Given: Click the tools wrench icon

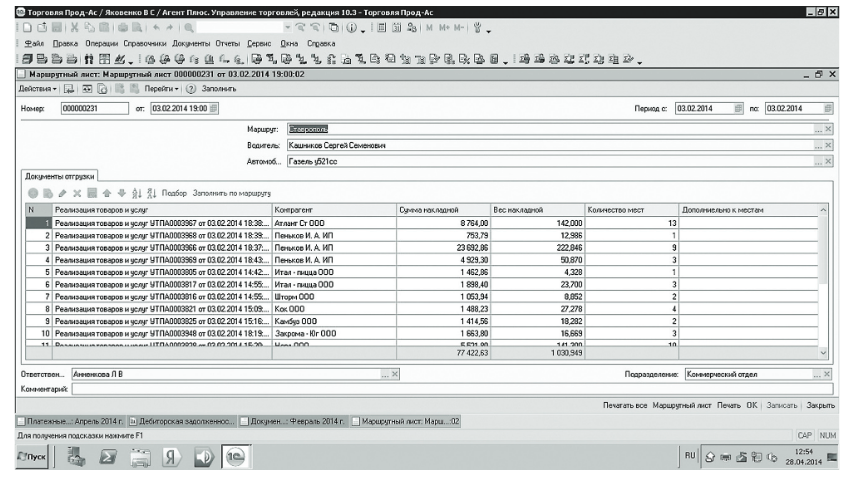Looking at the screenshot, I should click(x=477, y=27).
